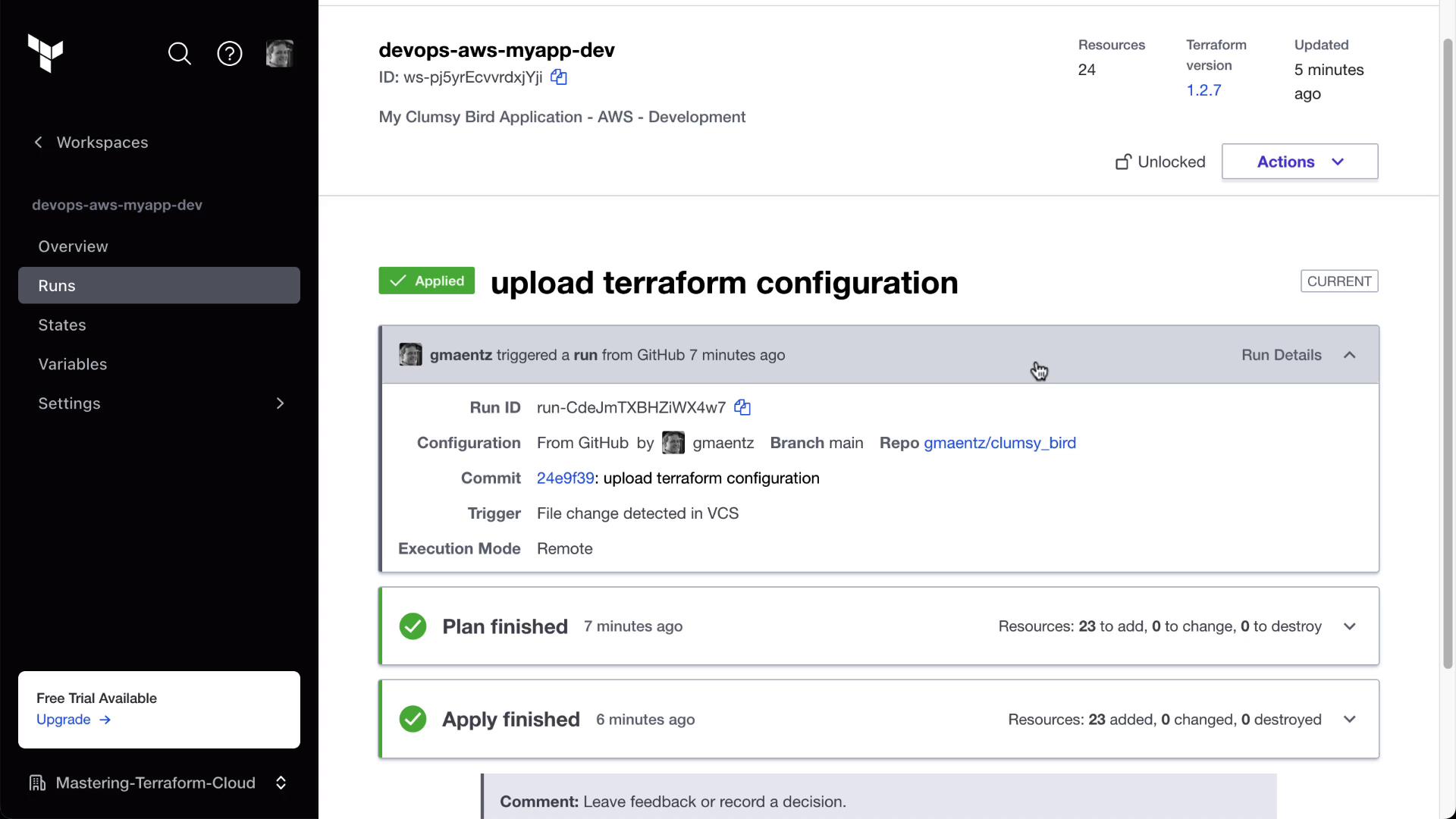Open the gmaentz/clumsy_bird repo link
This screenshot has height=819, width=1456.
coord(999,443)
